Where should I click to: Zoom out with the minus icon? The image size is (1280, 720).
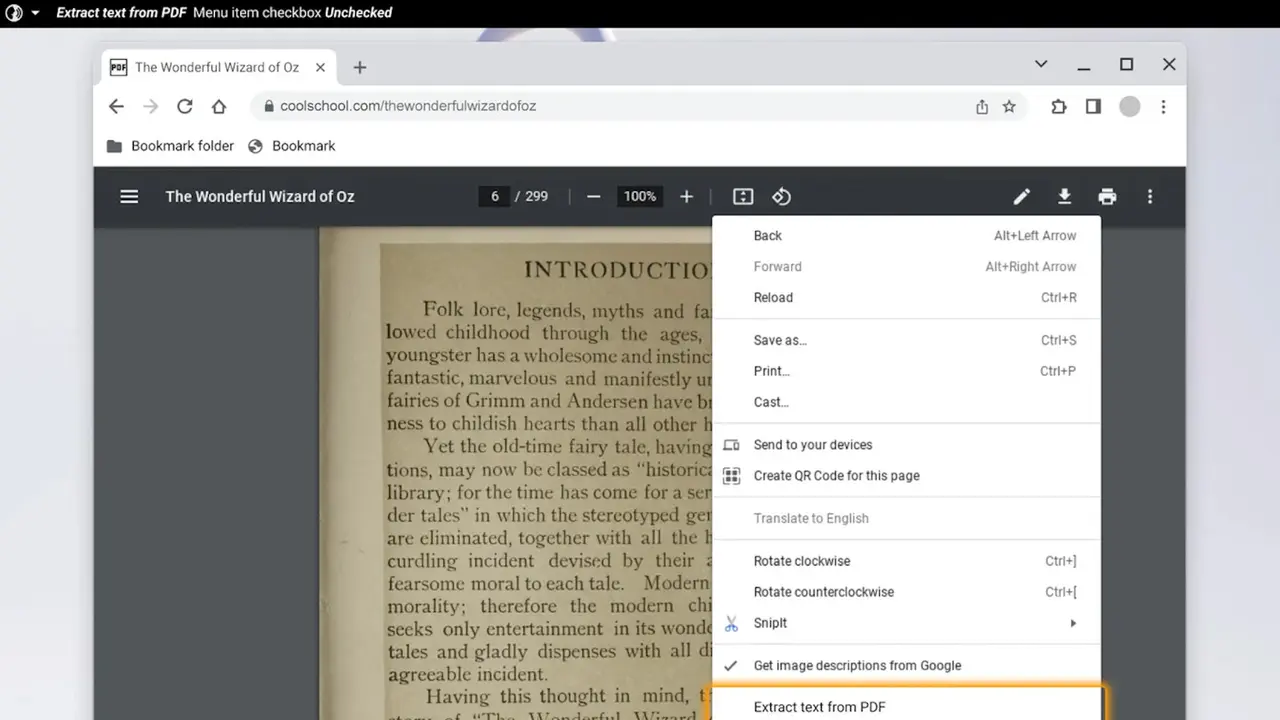[593, 196]
